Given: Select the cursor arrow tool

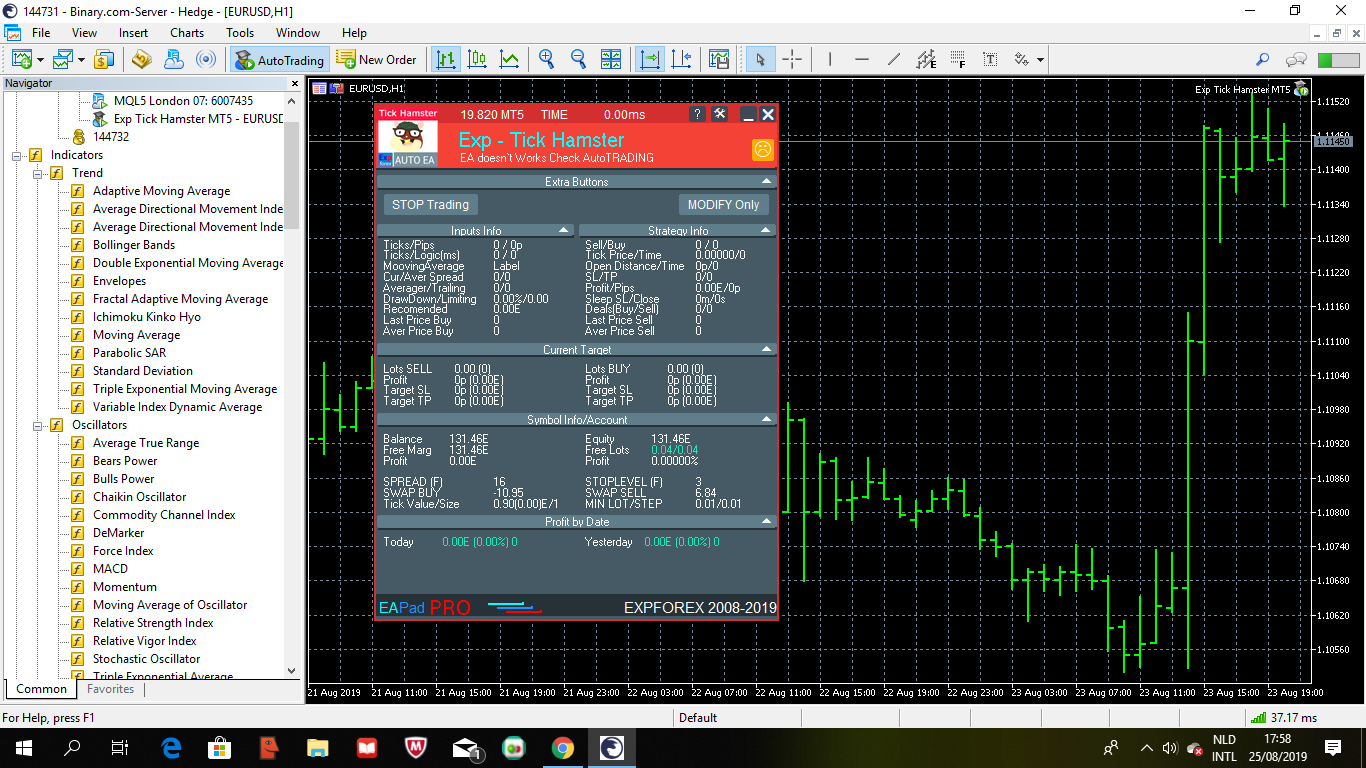Looking at the screenshot, I should pos(760,60).
